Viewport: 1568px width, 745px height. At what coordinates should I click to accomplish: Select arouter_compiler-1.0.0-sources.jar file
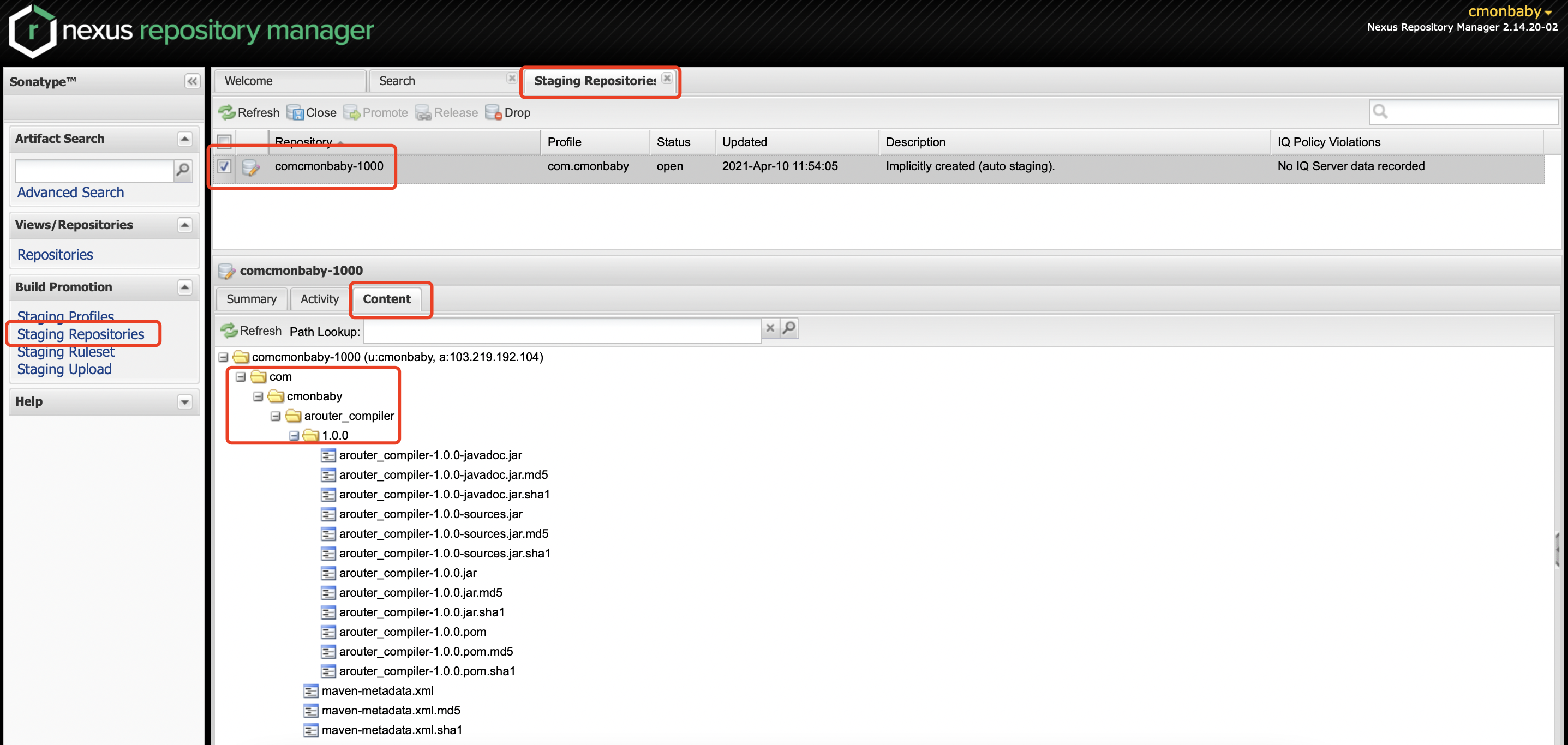tap(430, 514)
